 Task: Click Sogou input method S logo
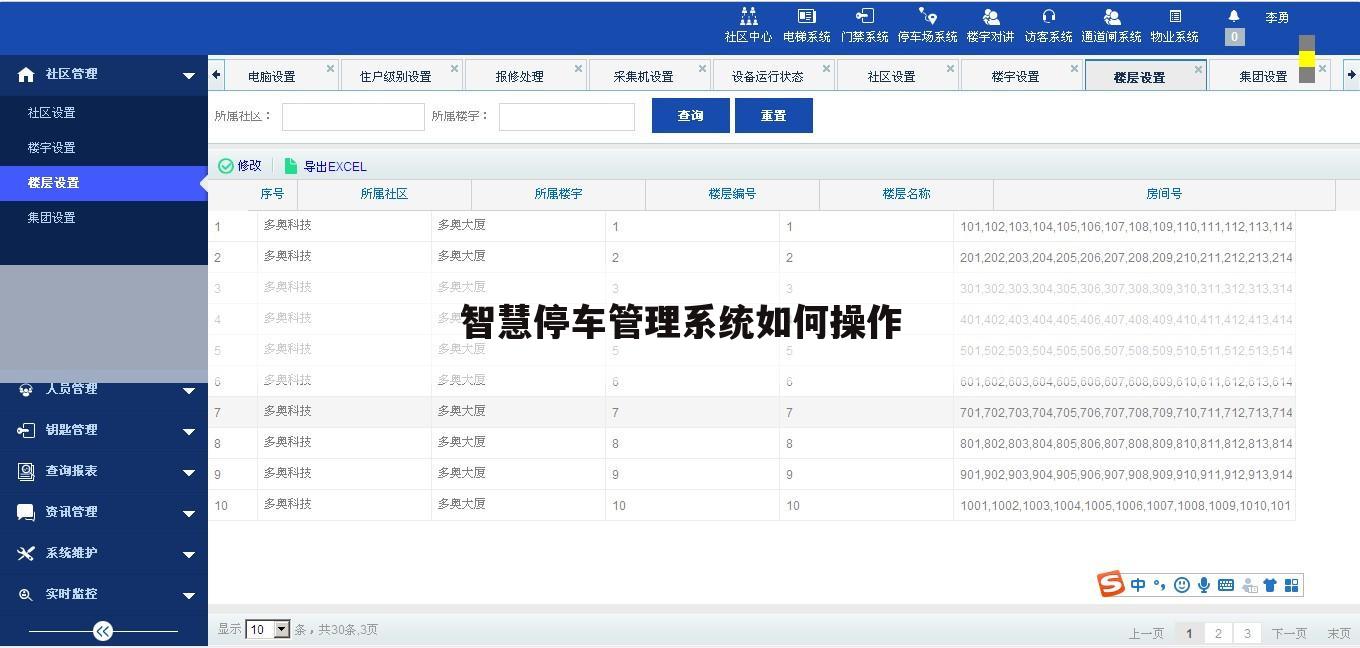coord(1111,584)
